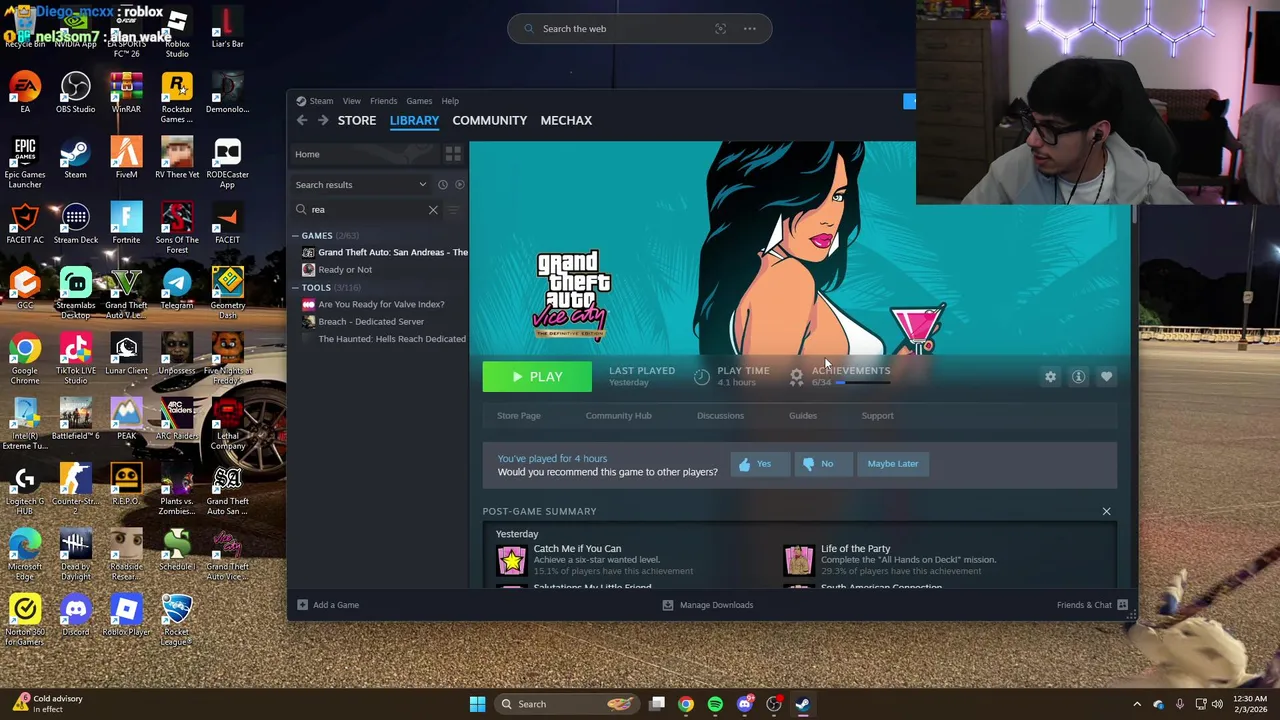Click the Achievements progress bar
1280x720 pixels.
863,383
